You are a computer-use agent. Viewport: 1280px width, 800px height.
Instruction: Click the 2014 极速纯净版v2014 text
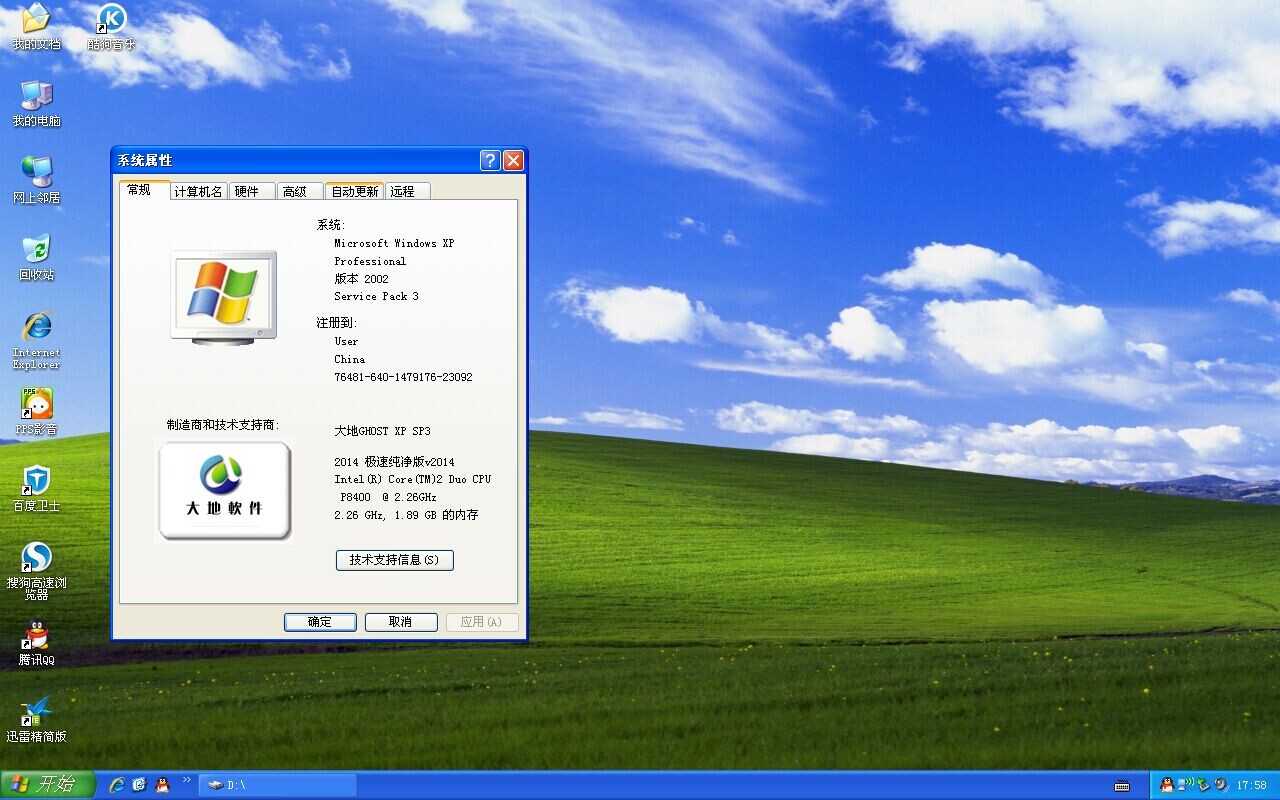395,462
